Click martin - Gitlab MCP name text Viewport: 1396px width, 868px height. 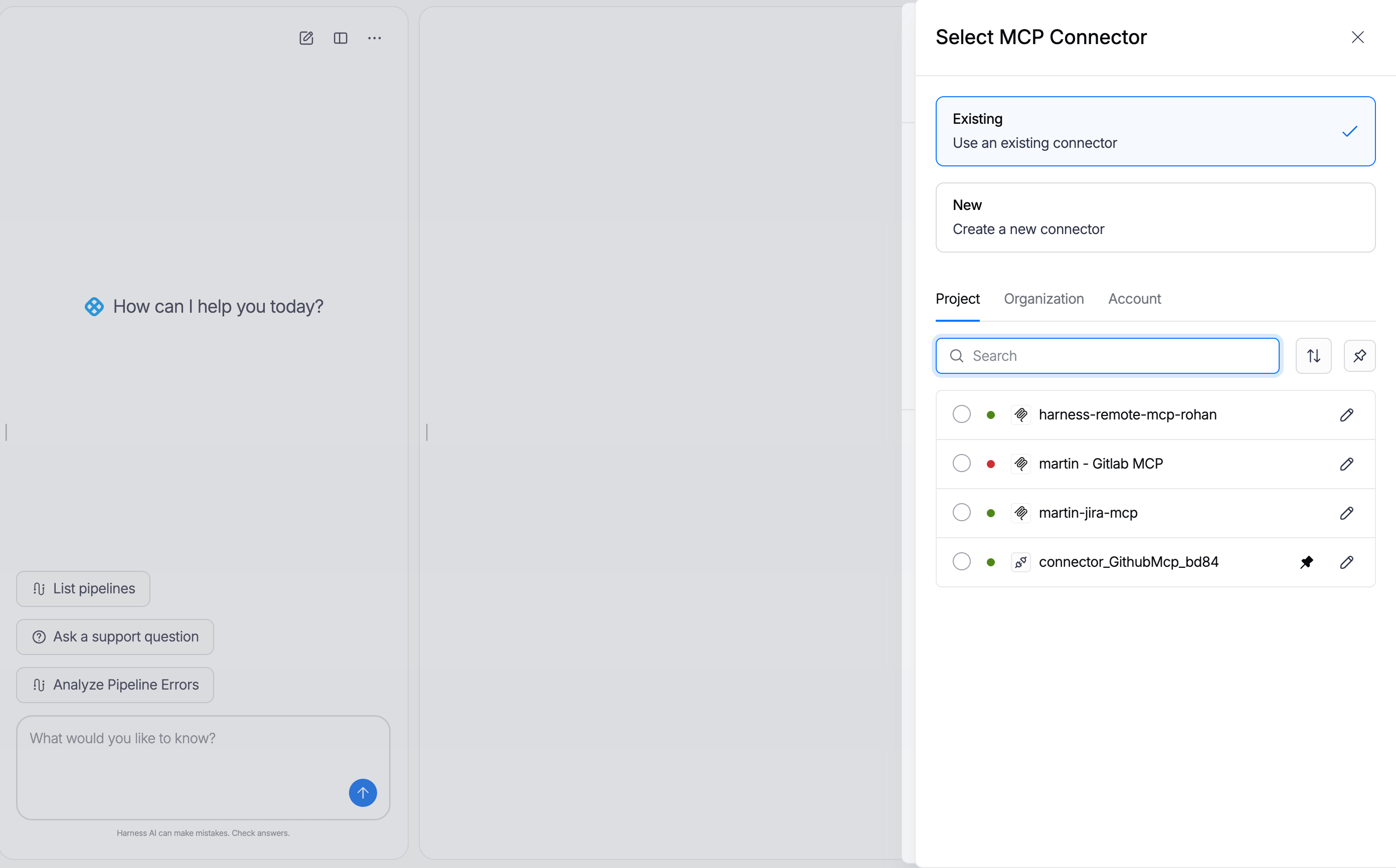(1101, 464)
